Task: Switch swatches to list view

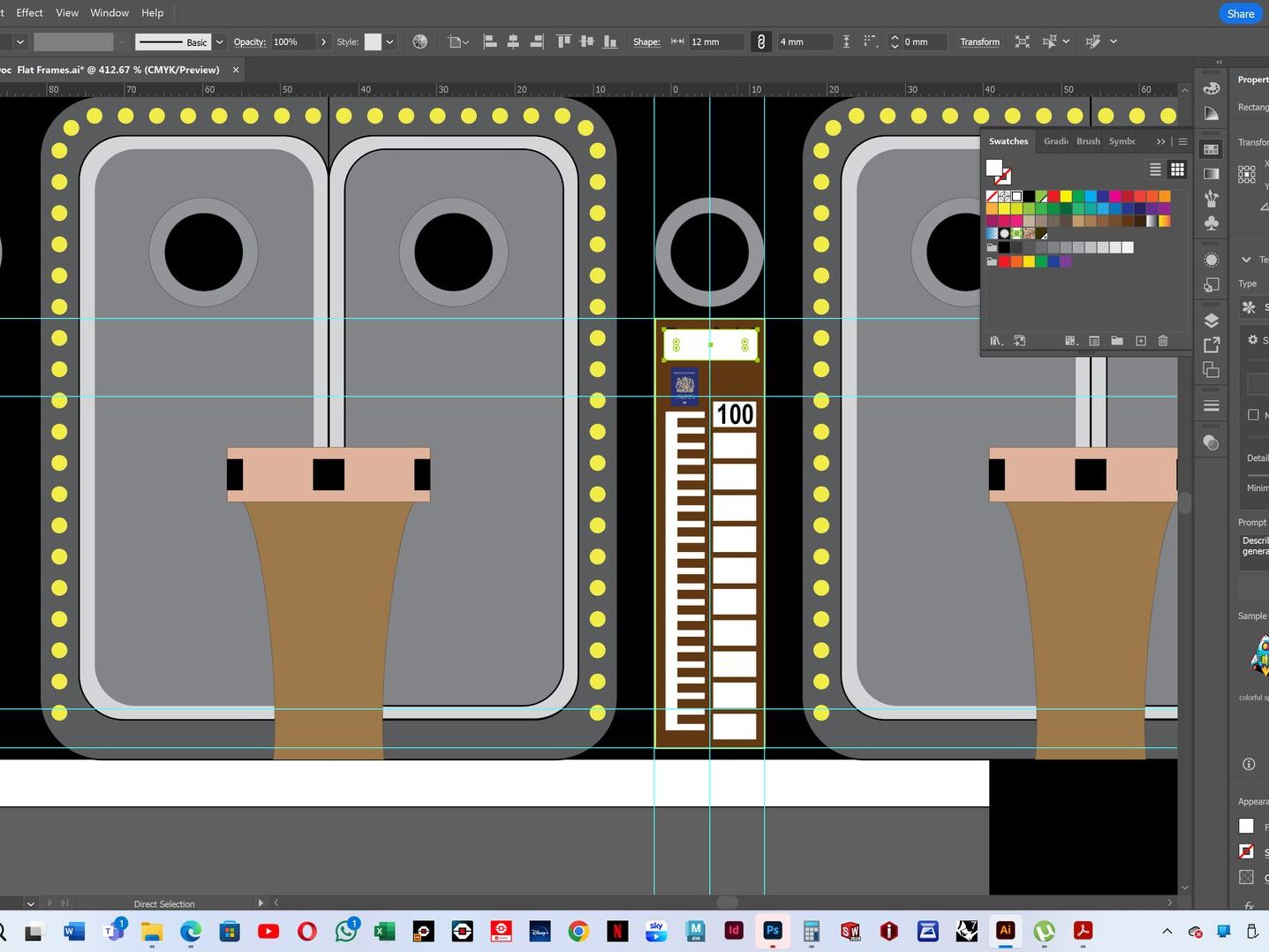Action: (x=1155, y=170)
